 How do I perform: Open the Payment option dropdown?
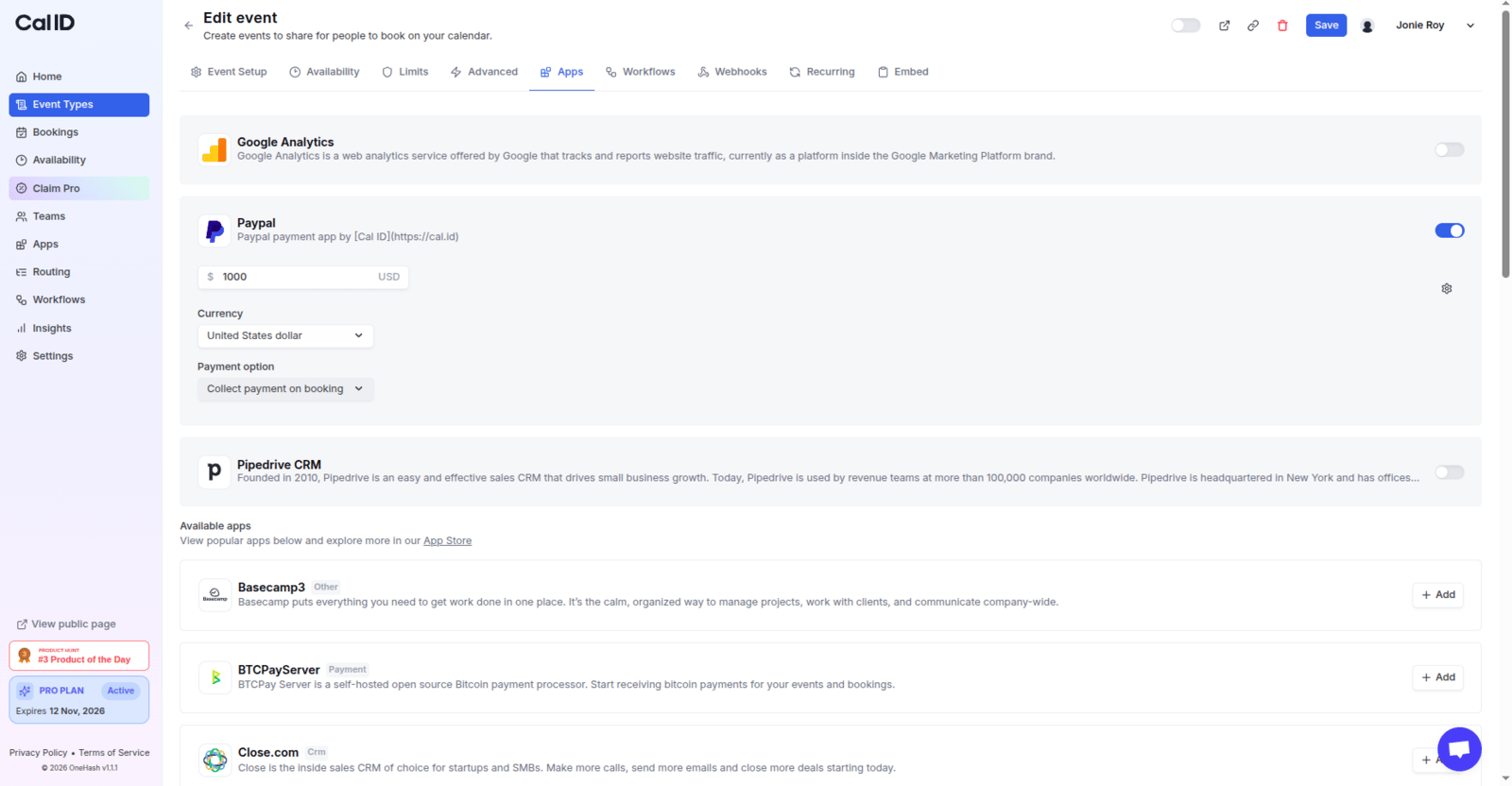point(285,389)
